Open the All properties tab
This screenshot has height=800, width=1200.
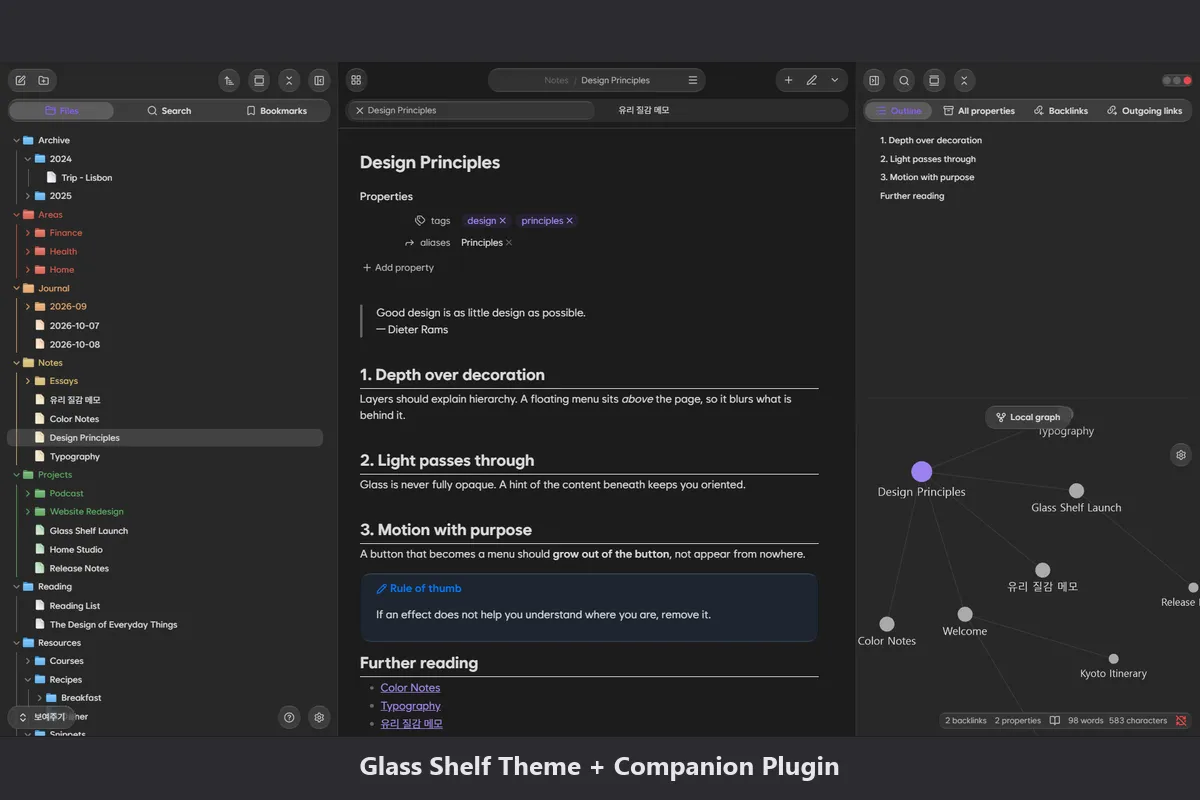pos(979,111)
